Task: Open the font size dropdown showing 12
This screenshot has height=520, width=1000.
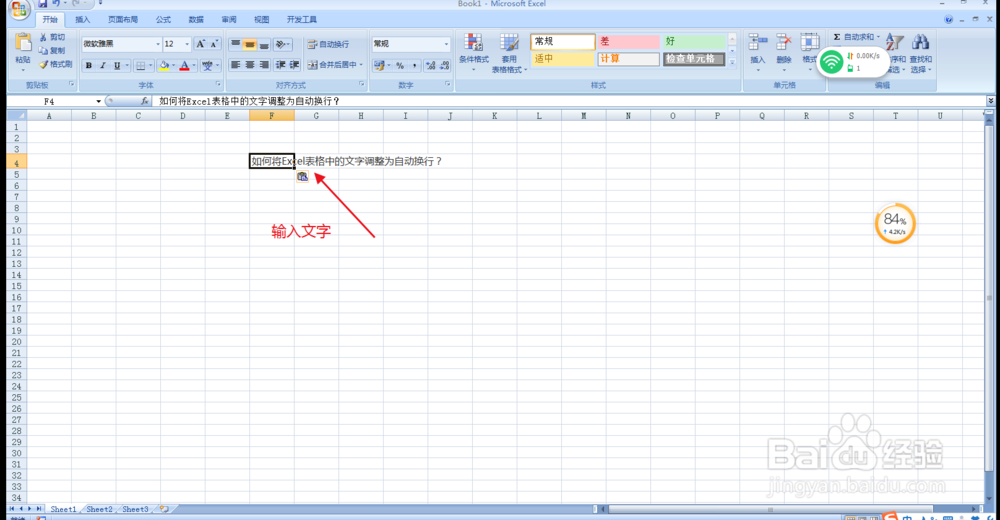Action: tap(187, 44)
